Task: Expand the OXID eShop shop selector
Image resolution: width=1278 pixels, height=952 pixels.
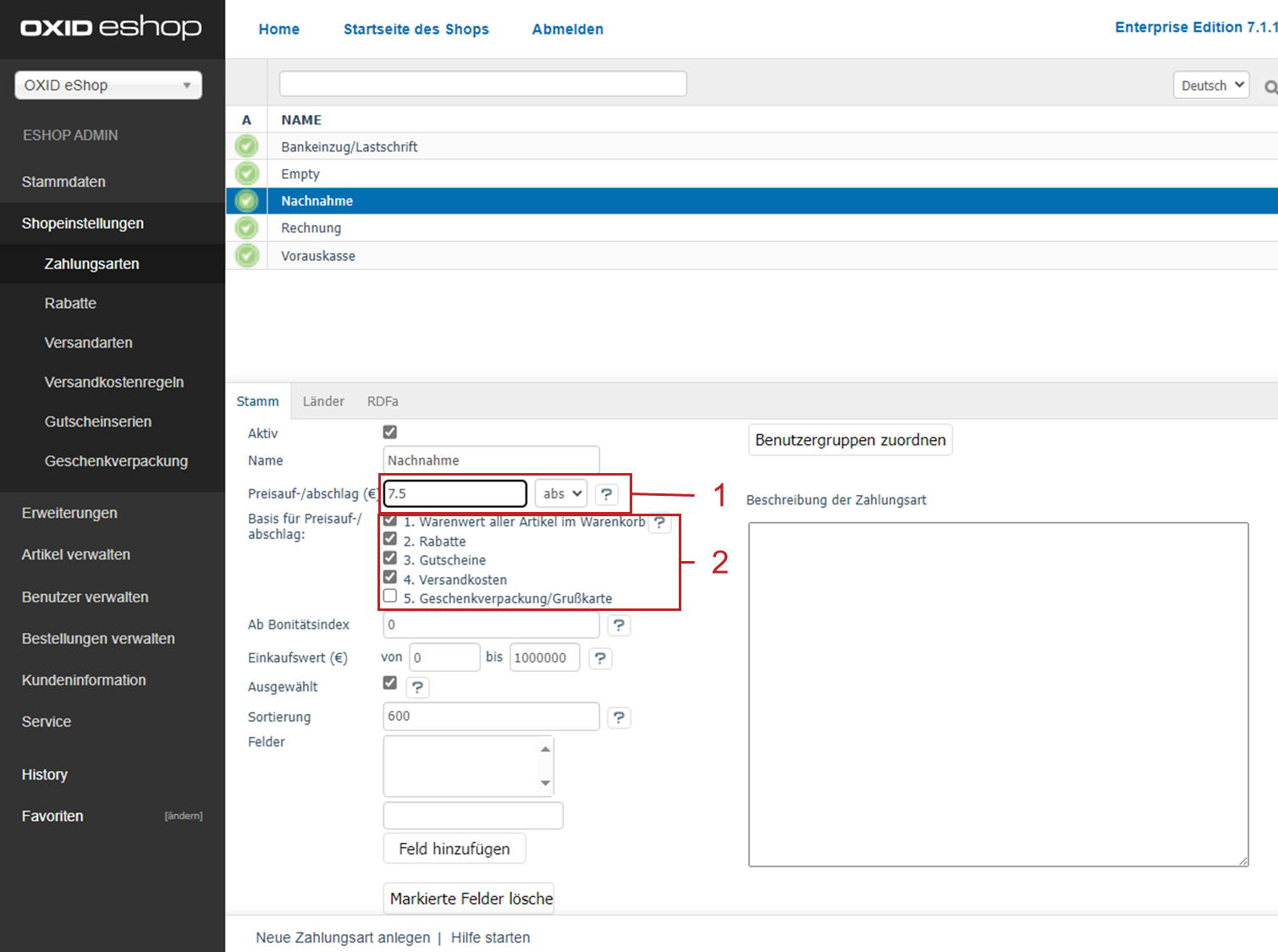Action: click(x=108, y=85)
